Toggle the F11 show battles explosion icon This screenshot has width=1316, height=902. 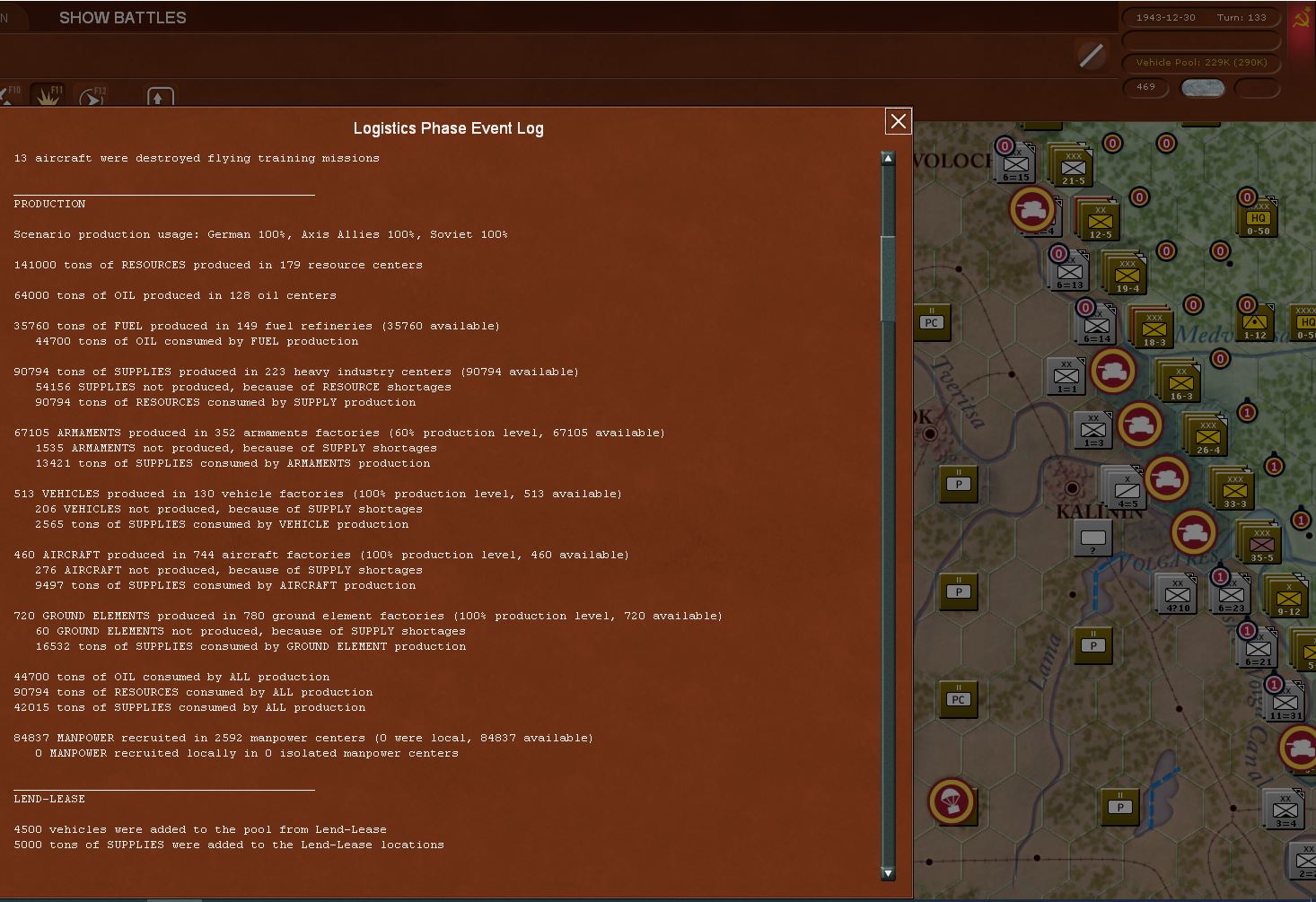48,94
